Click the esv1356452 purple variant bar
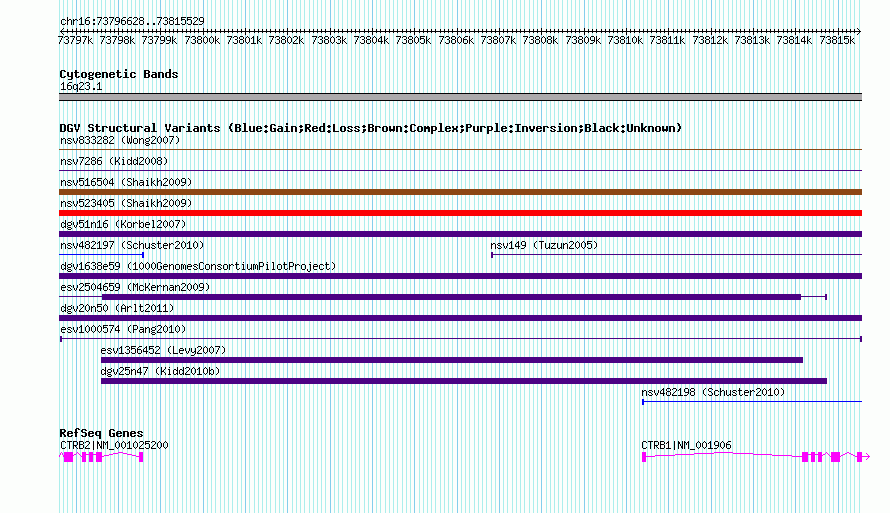This screenshot has width=890, height=513. pyautogui.click(x=452, y=360)
